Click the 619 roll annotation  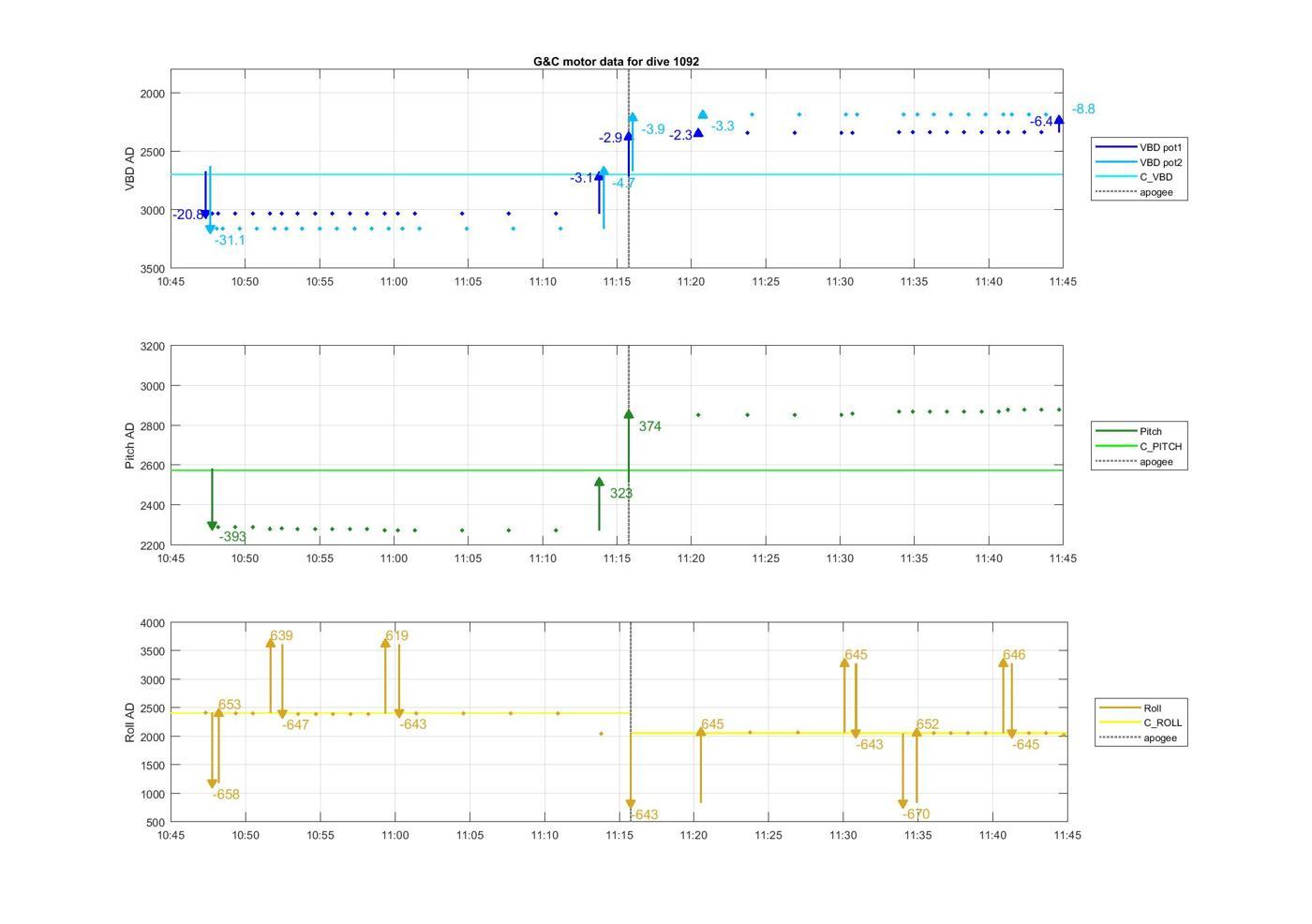point(396,635)
